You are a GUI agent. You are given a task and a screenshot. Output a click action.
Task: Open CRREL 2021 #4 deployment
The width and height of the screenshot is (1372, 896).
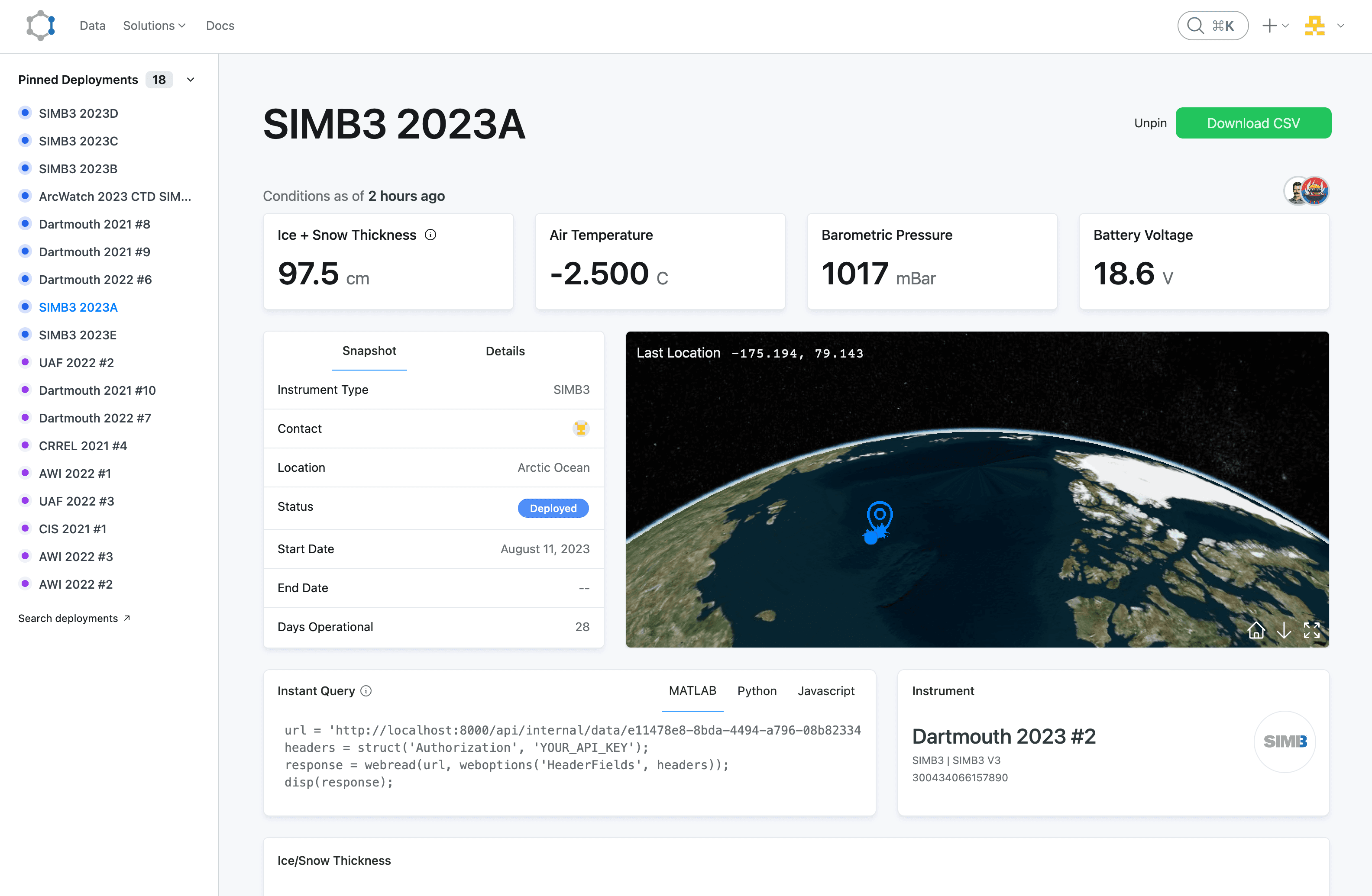[x=82, y=445]
